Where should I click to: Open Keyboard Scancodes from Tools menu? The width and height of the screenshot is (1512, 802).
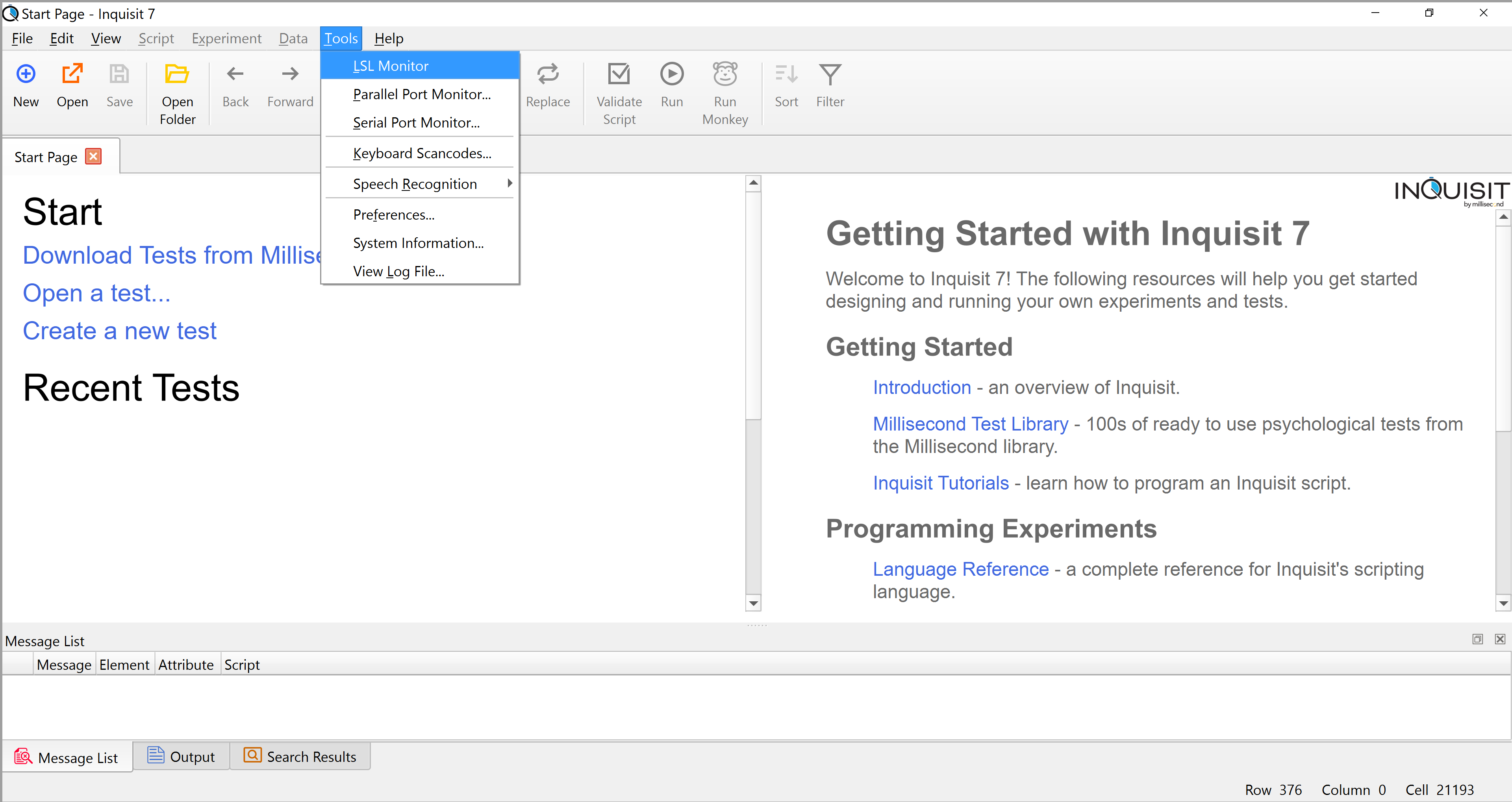[x=420, y=153]
